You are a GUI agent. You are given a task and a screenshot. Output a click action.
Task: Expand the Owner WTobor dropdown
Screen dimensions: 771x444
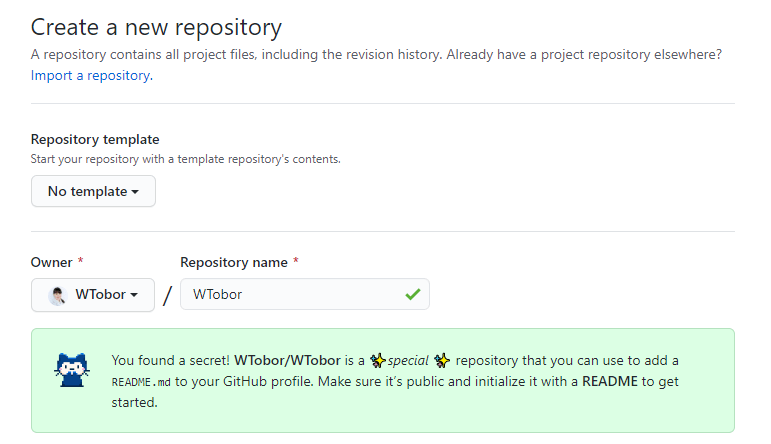(x=93, y=294)
